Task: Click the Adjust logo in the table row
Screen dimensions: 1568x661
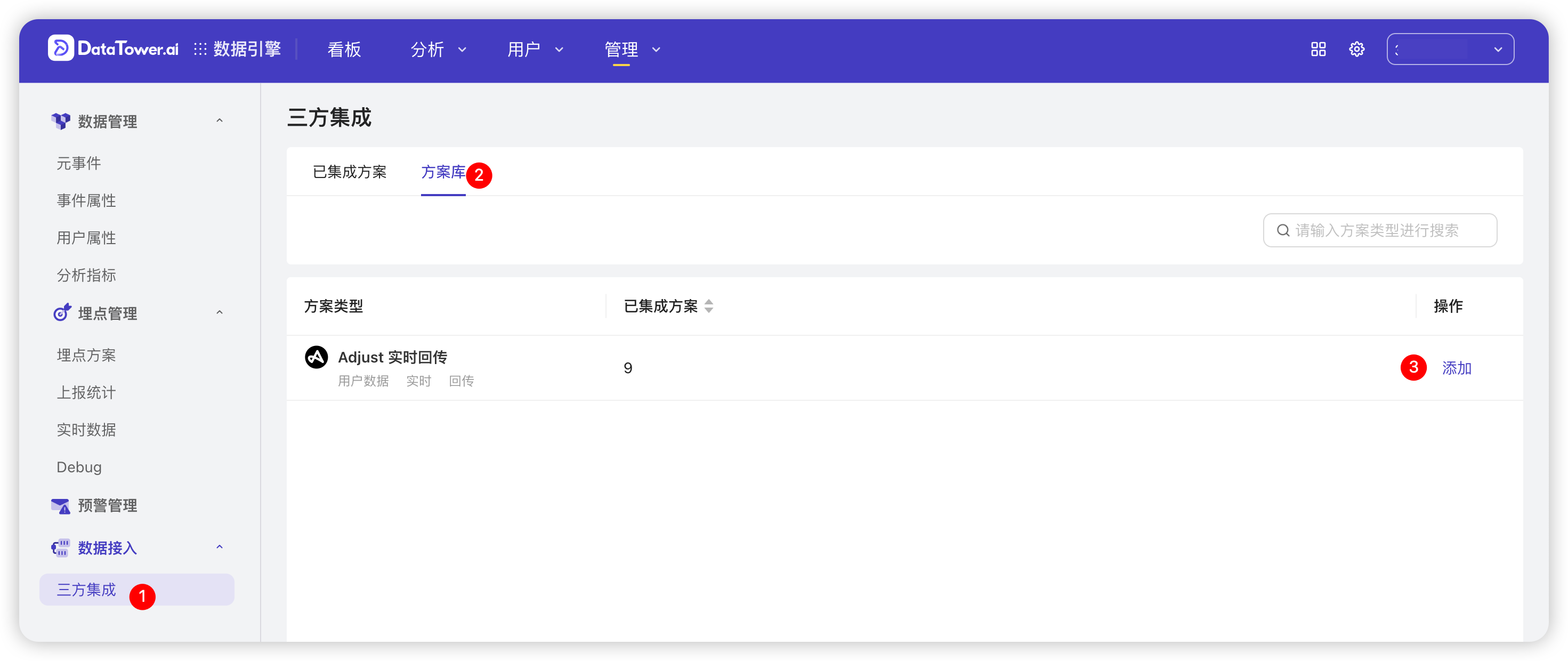Action: click(x=317, y=357)
